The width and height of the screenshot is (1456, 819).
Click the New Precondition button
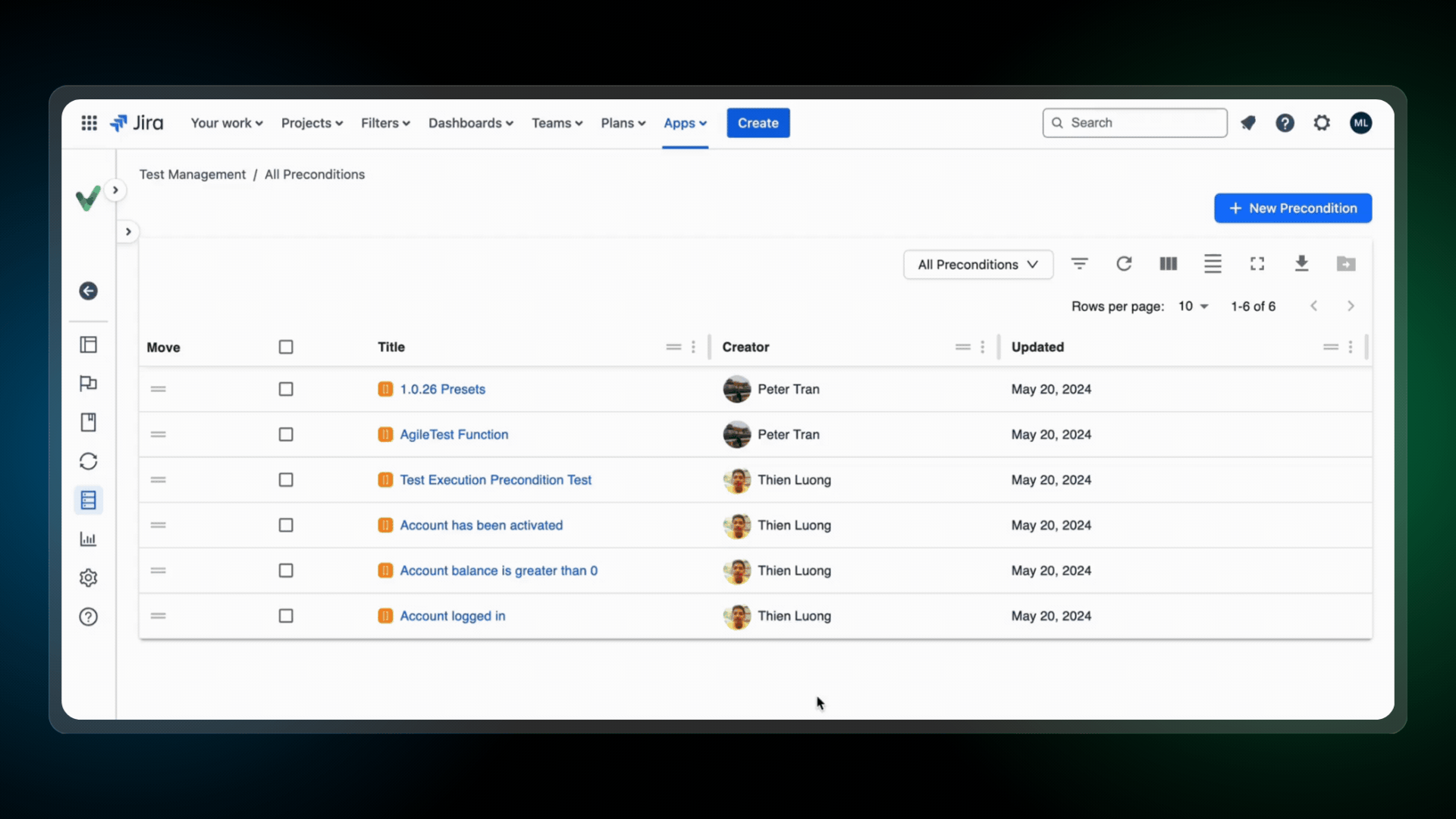(1292, 208)
